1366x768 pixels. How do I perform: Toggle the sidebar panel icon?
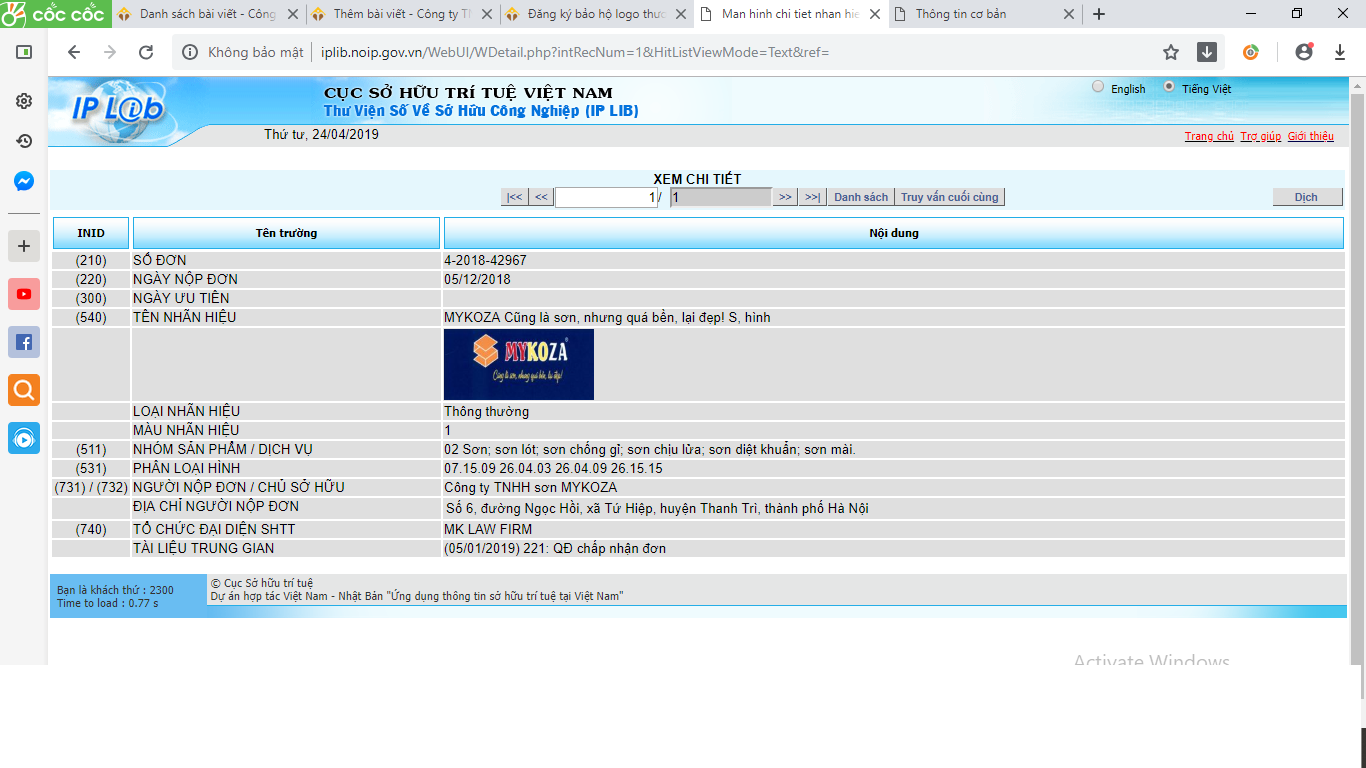pyautogui.click(x=24, y=52)
